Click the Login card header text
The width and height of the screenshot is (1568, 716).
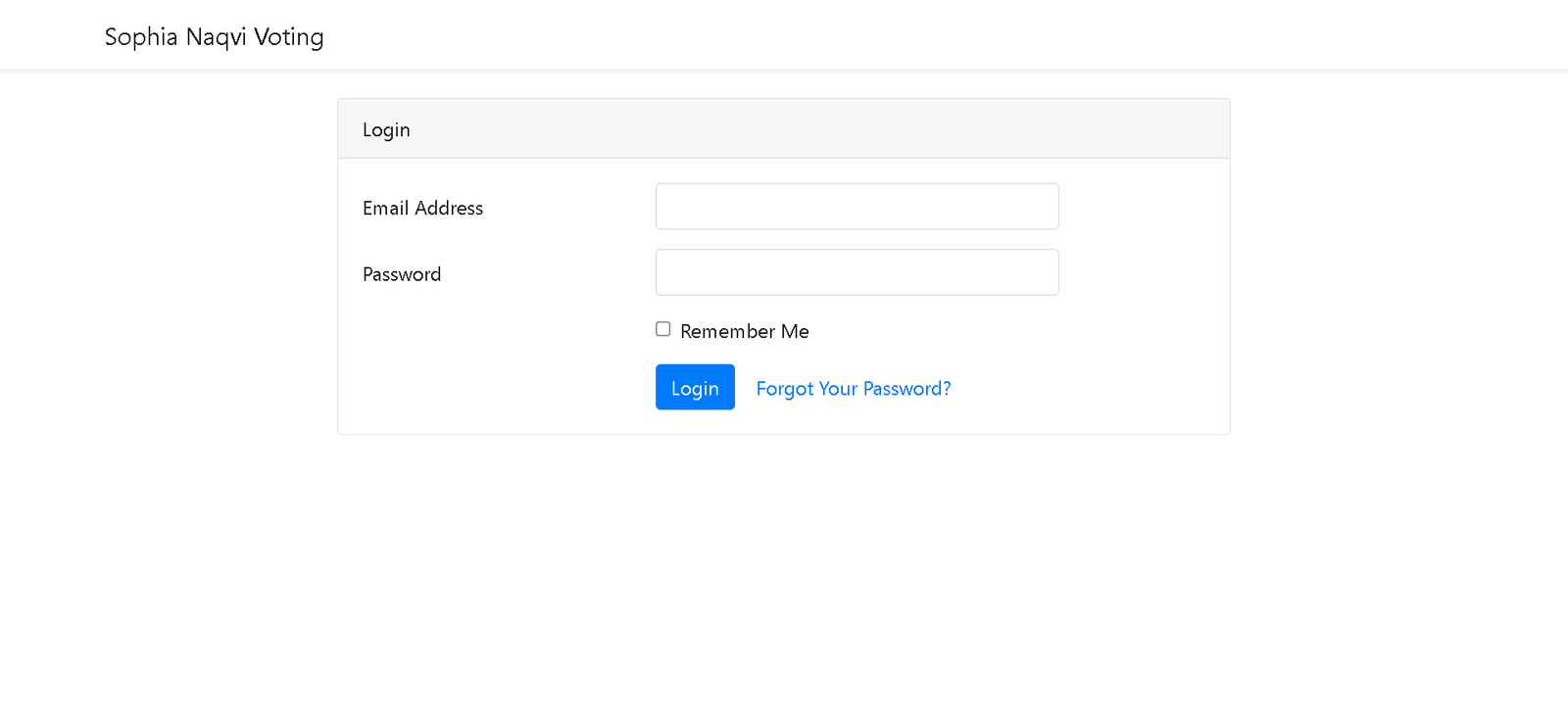tap(386, 130)
